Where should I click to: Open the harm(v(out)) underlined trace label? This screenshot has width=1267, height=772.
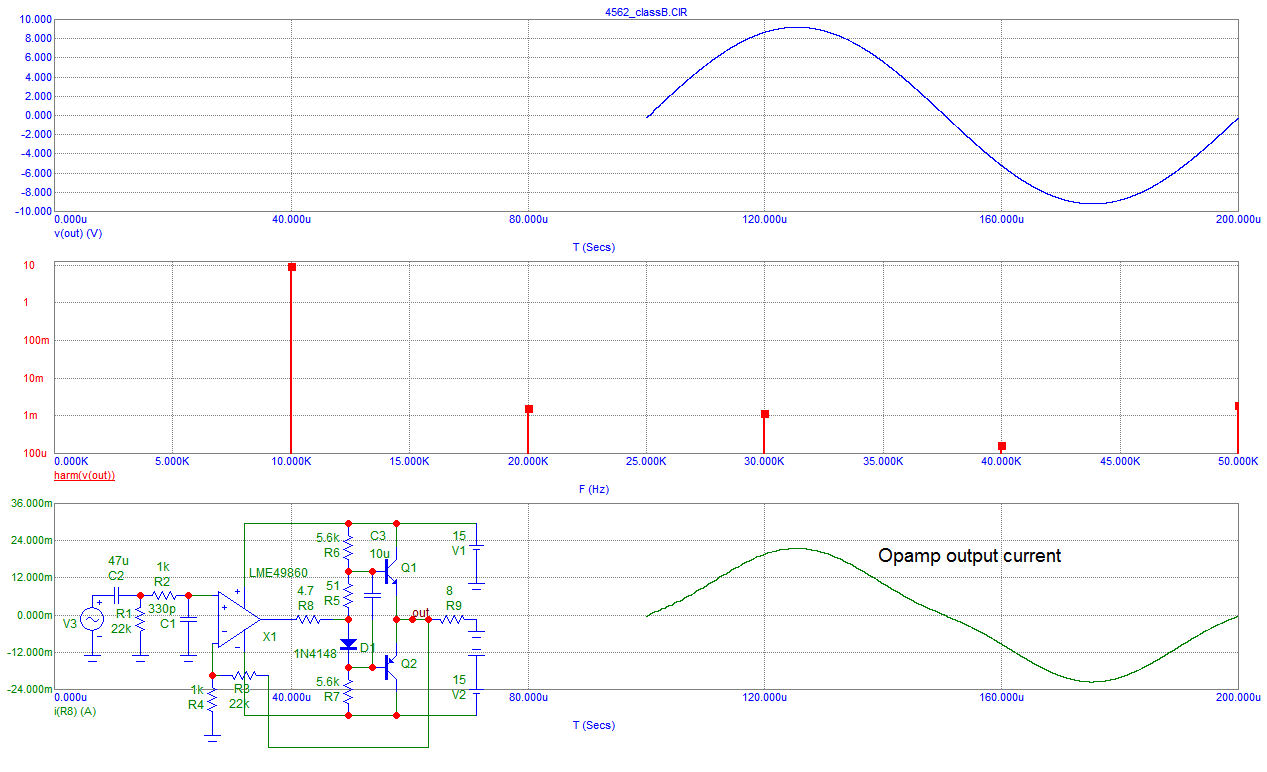[84, 475]
